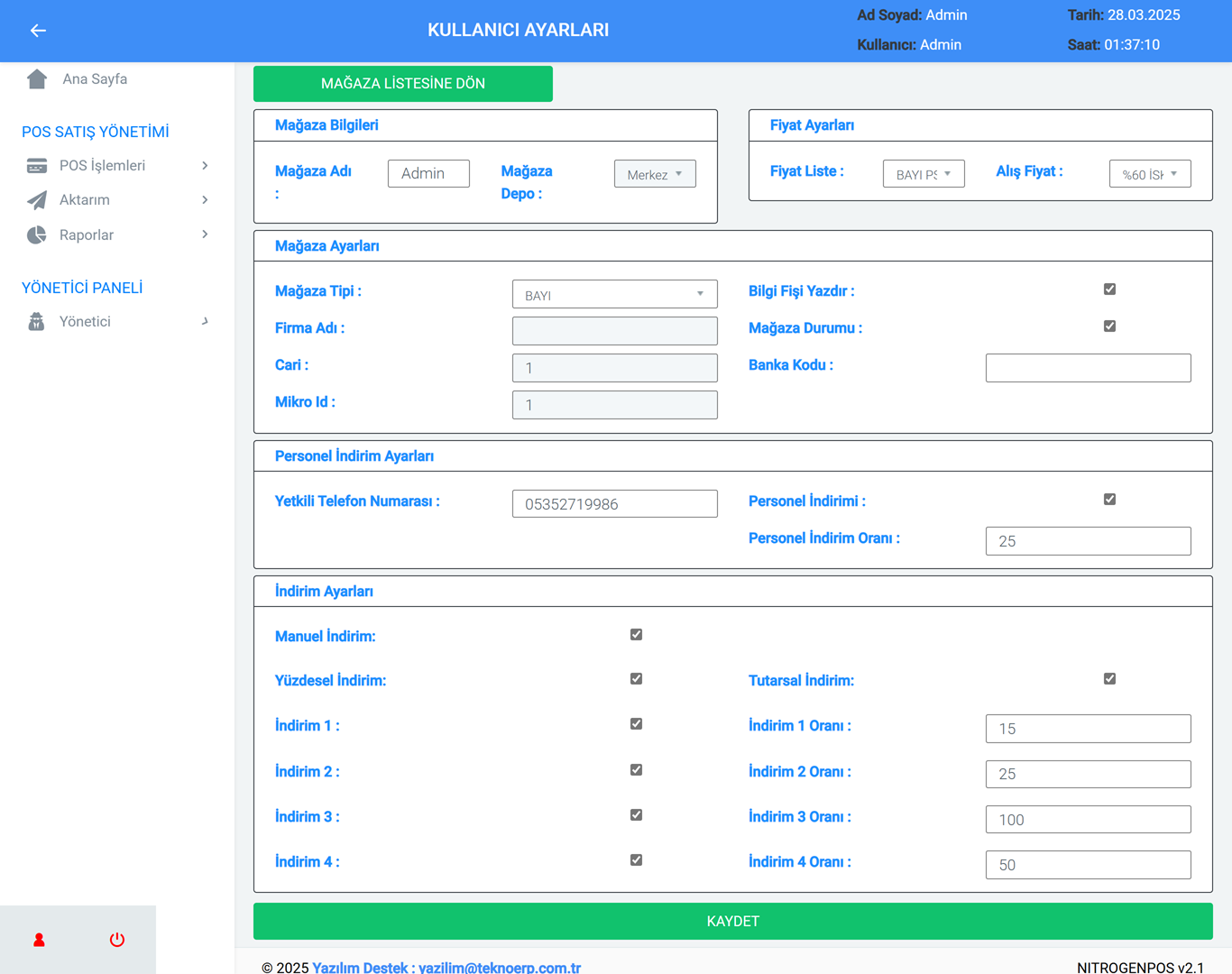This screenshot has height=974, width=1232.
Task: Open the red user profile icon
Action: pos(39,940)
